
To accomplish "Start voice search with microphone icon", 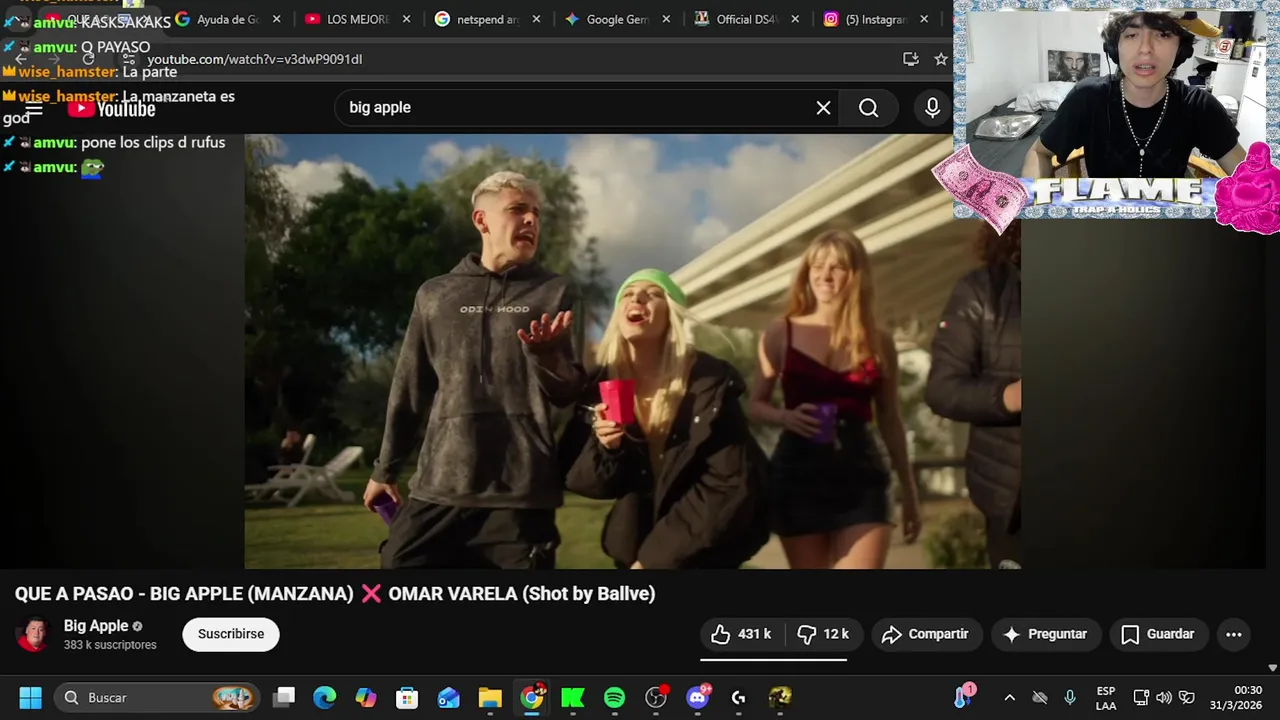I will [932, 108].
